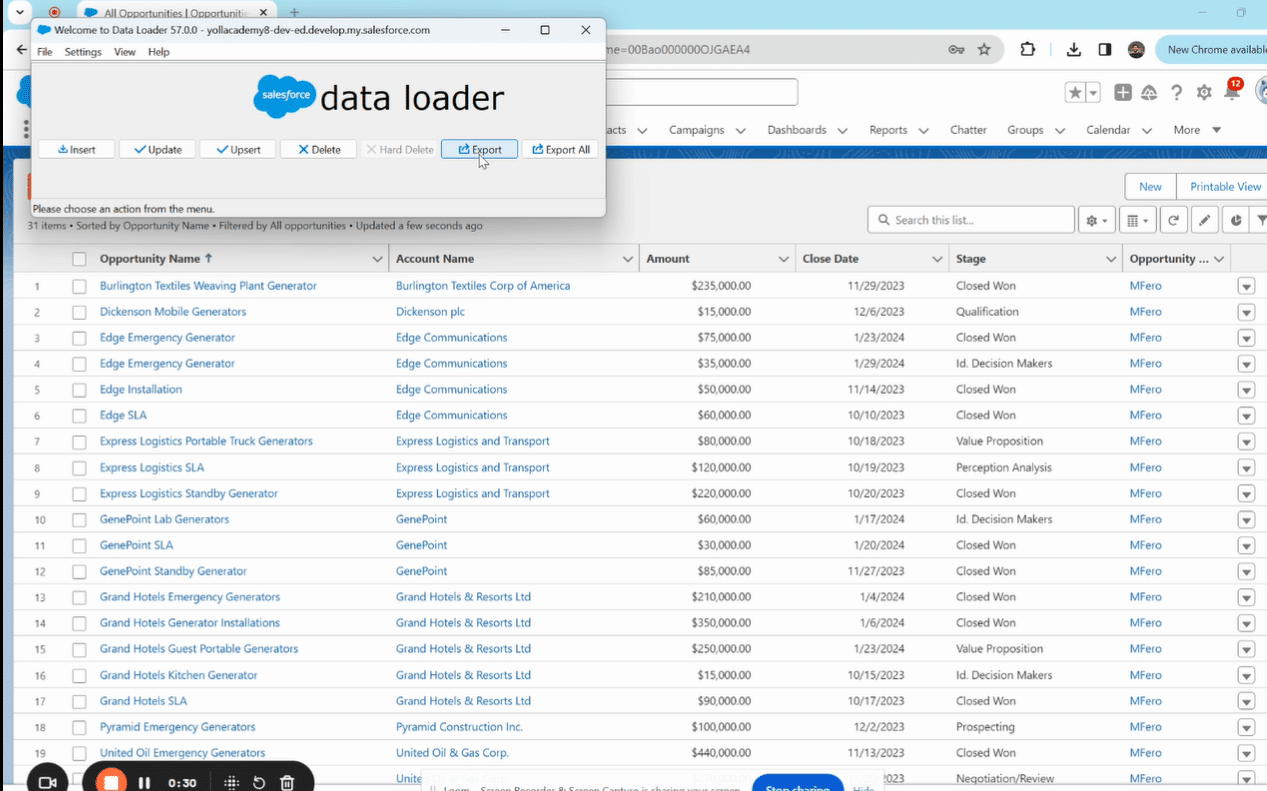Stop the Loom recording with red button
The width and height of the screenshot is (1267, 791).
(x=111, y=781)
